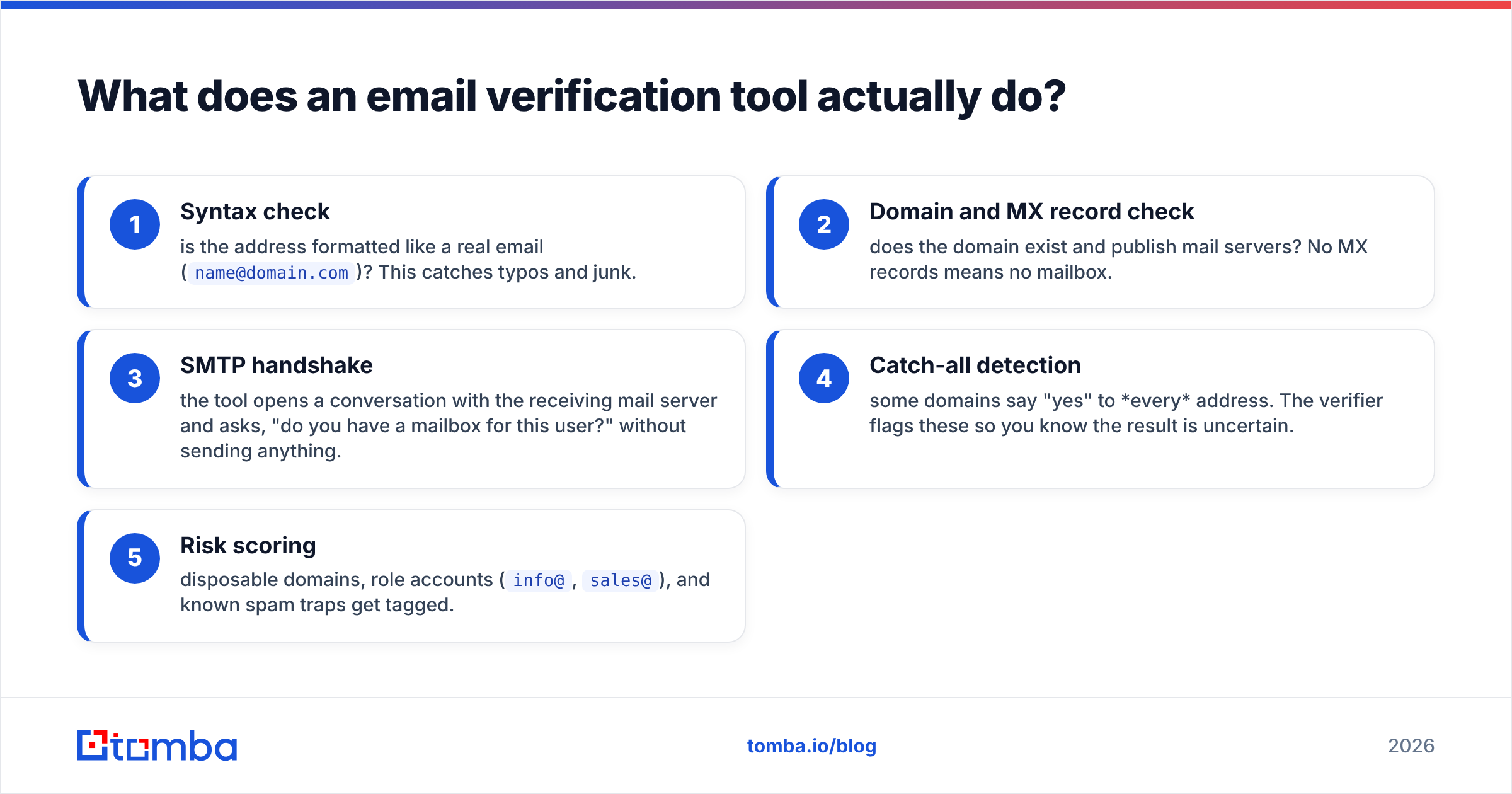Click 'known spam traps get tagged.' line
Viewport: 1512px width, 794px height.
[x=317, y=605]
